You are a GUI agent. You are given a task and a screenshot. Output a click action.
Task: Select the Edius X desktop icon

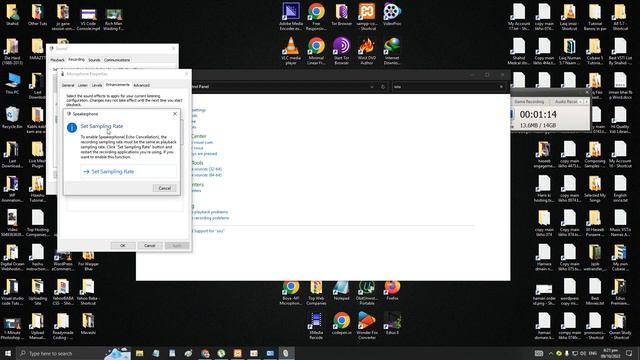(x=392, y=324)
